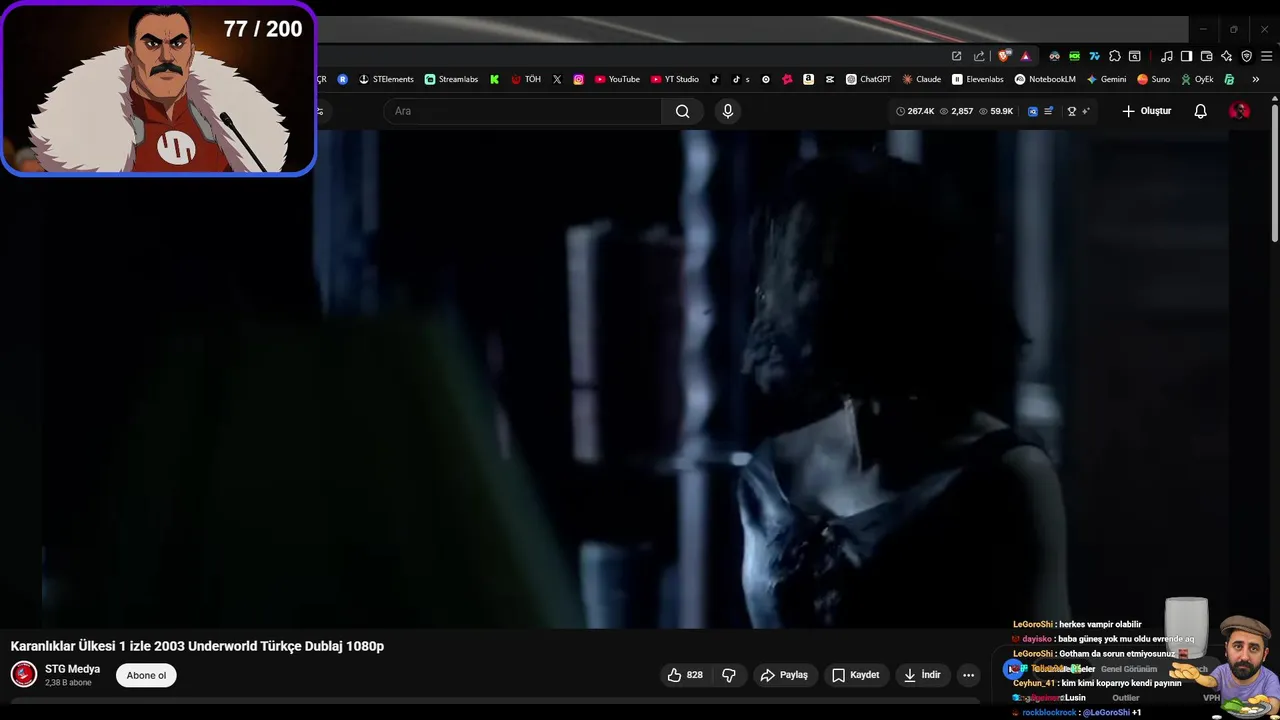The height and width of the screenshot is (720, 1280).
Task: Open the Elevenlabs bookmark
Action: coord(977,79)
